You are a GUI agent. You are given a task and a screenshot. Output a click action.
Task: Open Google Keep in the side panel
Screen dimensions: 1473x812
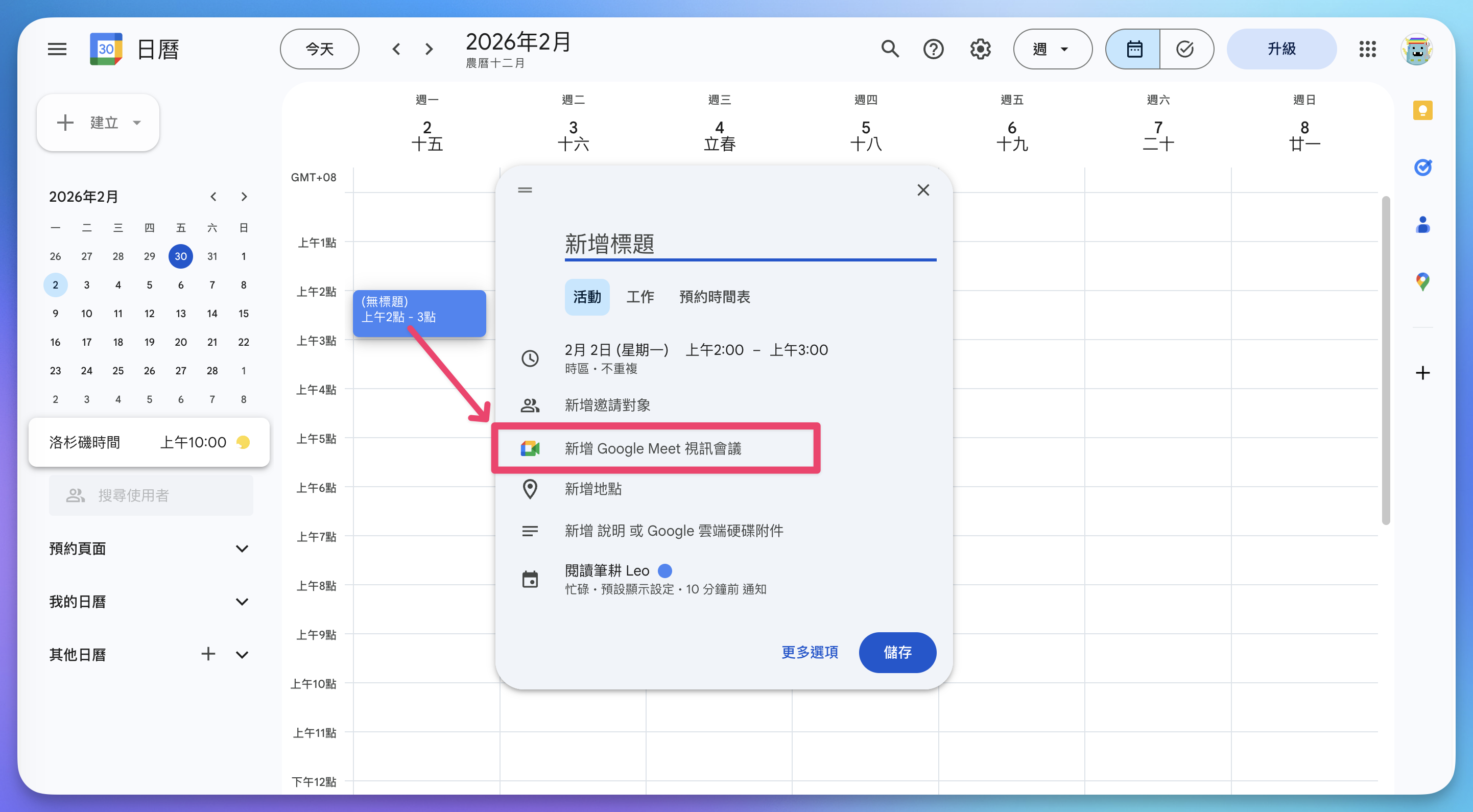click(1422, 110)
